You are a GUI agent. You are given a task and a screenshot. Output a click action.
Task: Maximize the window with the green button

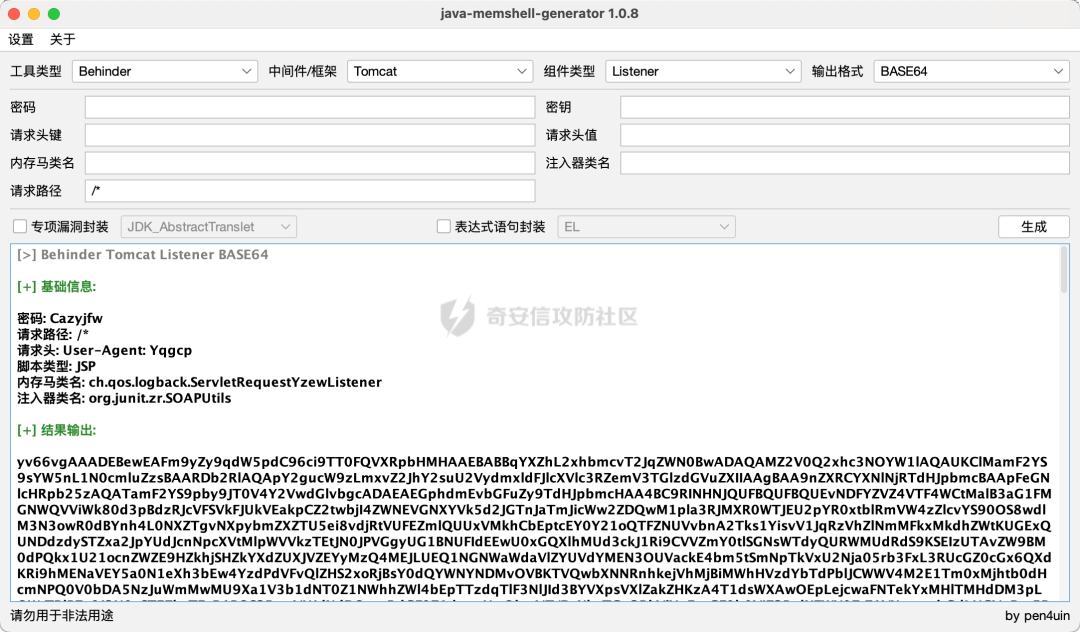(54, 14)
